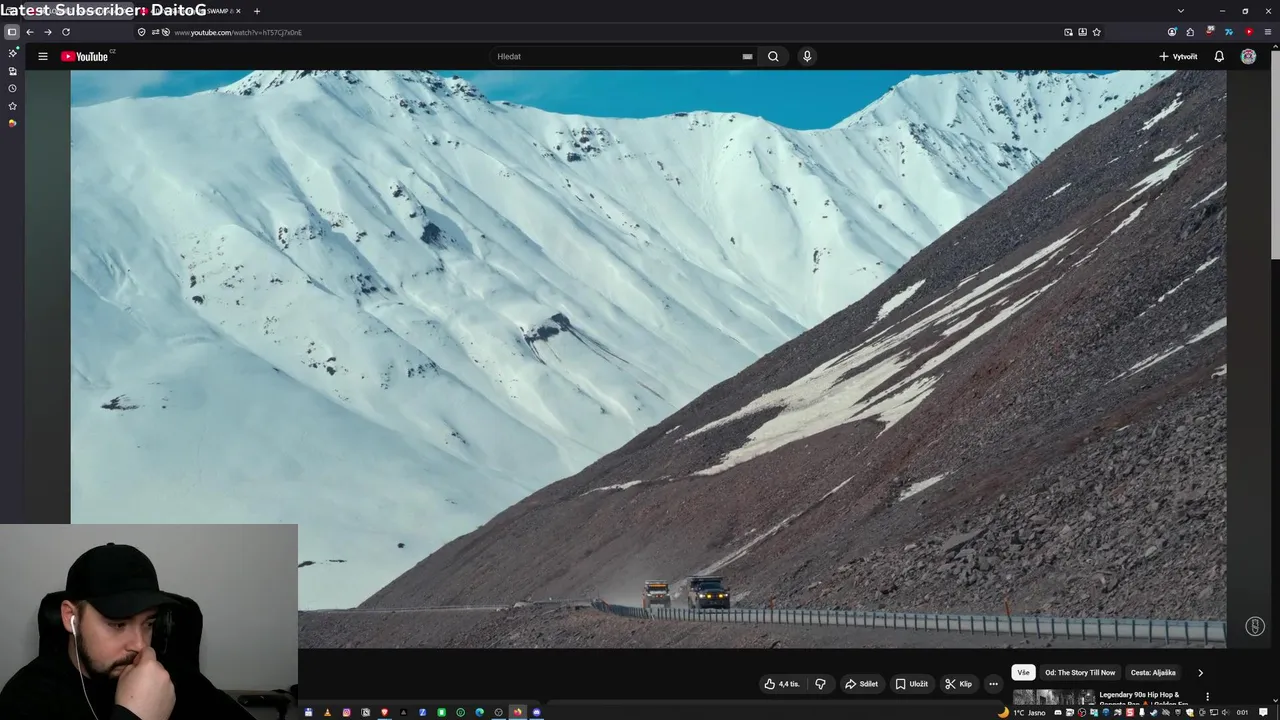
Task: Open the YouTube guide hamburger menu
Action: [43, 56]
